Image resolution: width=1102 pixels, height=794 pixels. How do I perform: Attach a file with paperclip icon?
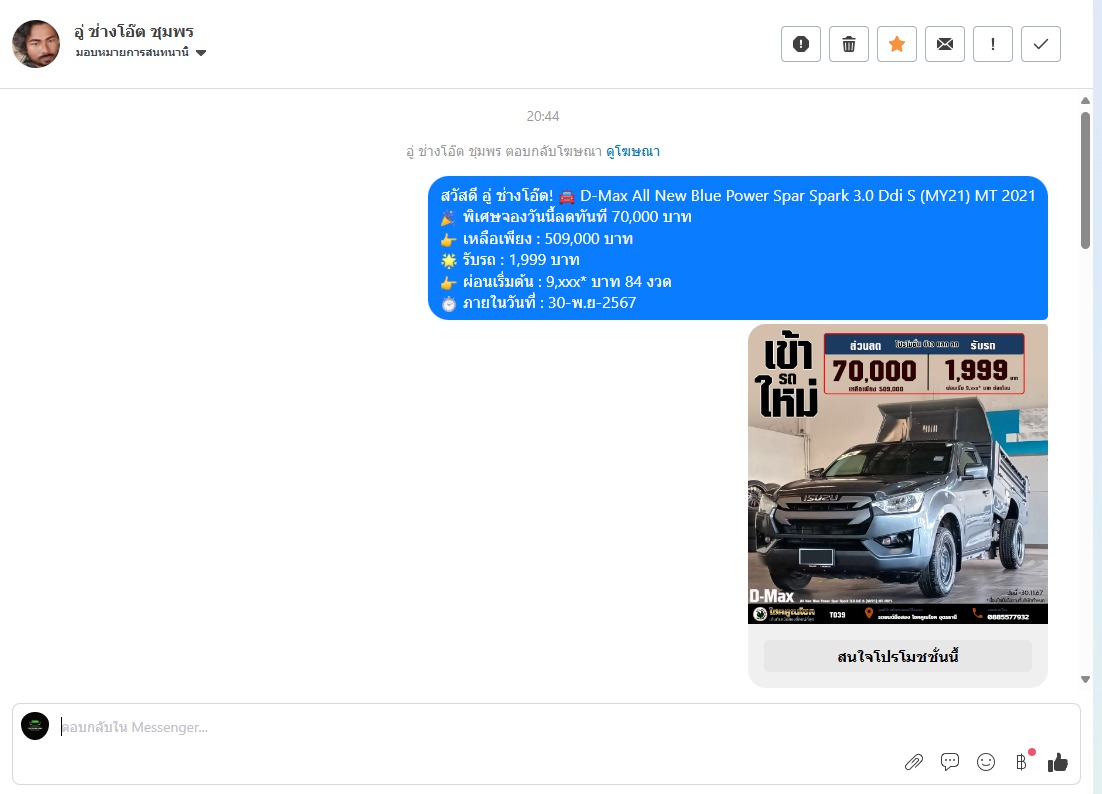pyautogui.click(x=914, y=762)
